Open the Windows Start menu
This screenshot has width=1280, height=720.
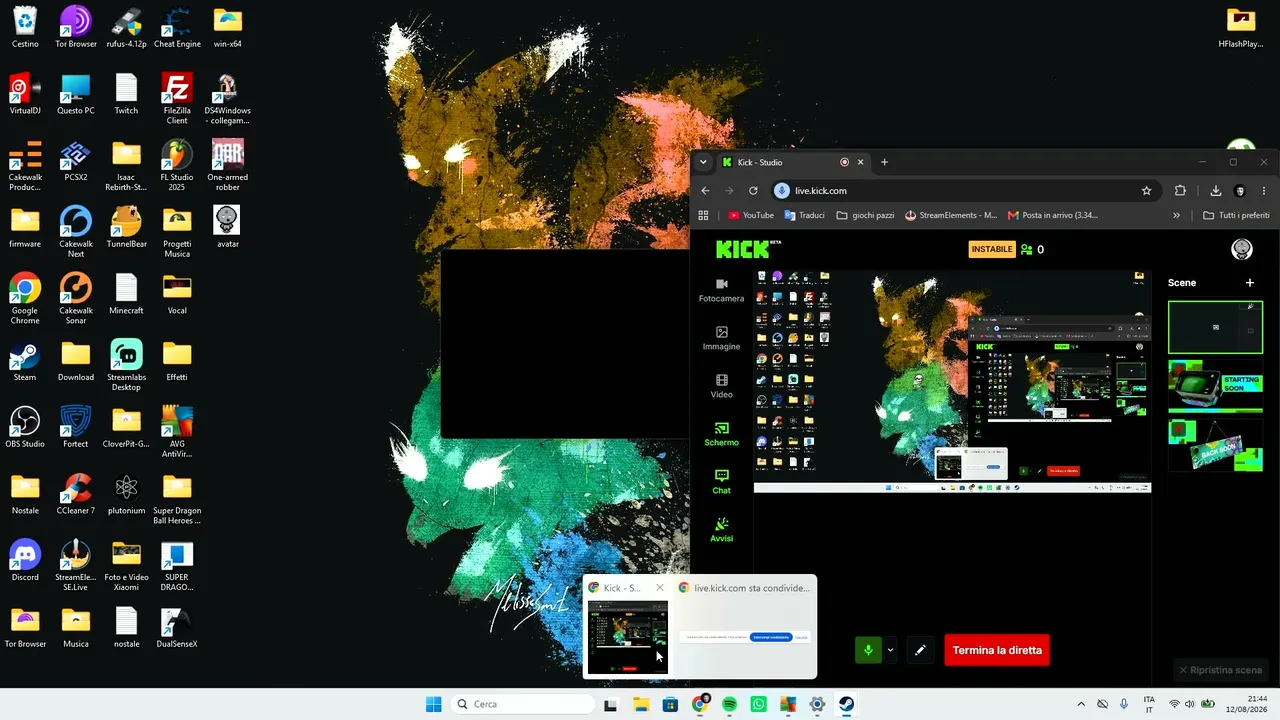(433, 704)
